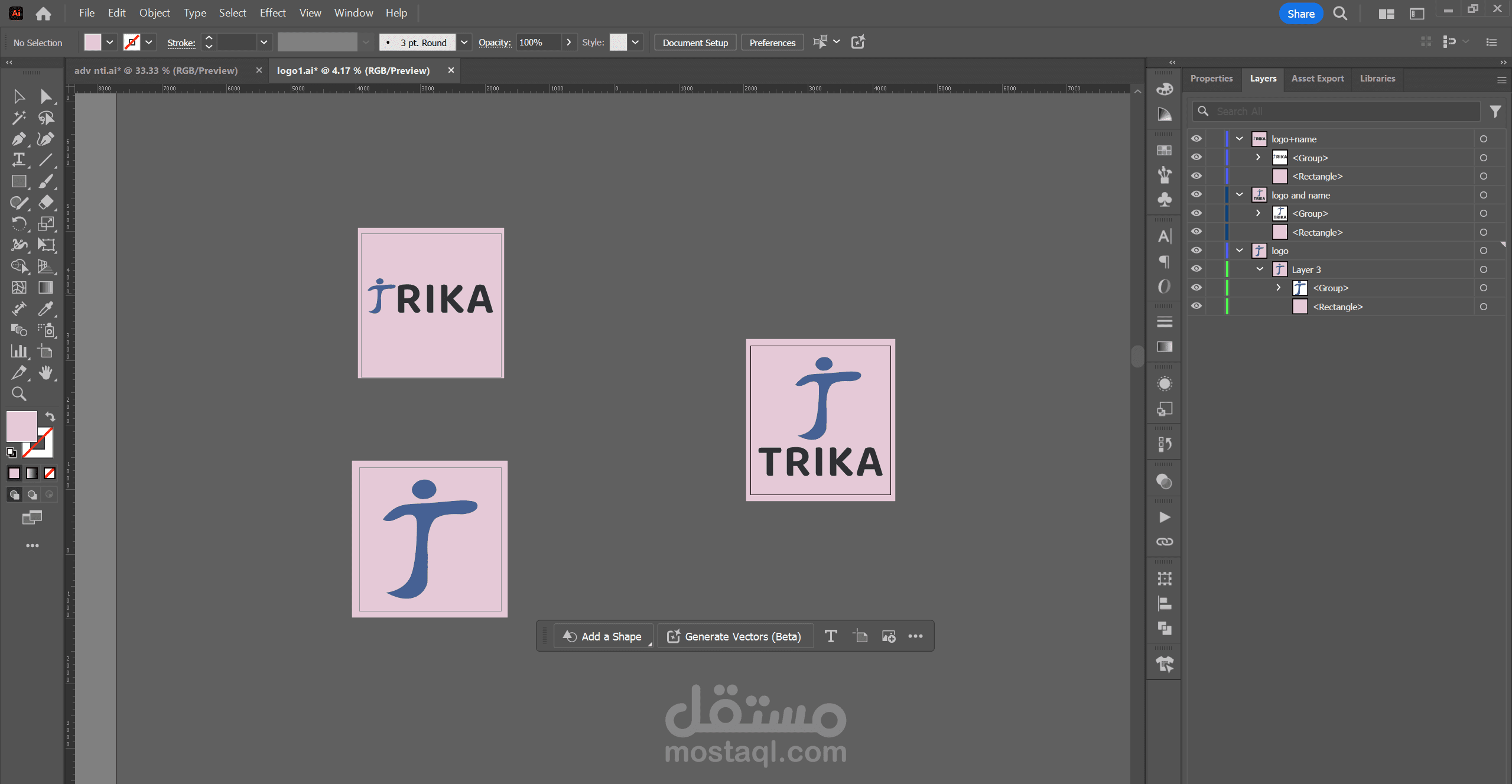Select the Magic Wand tool
Screen dimensions: 1512x784
[18, 118]
